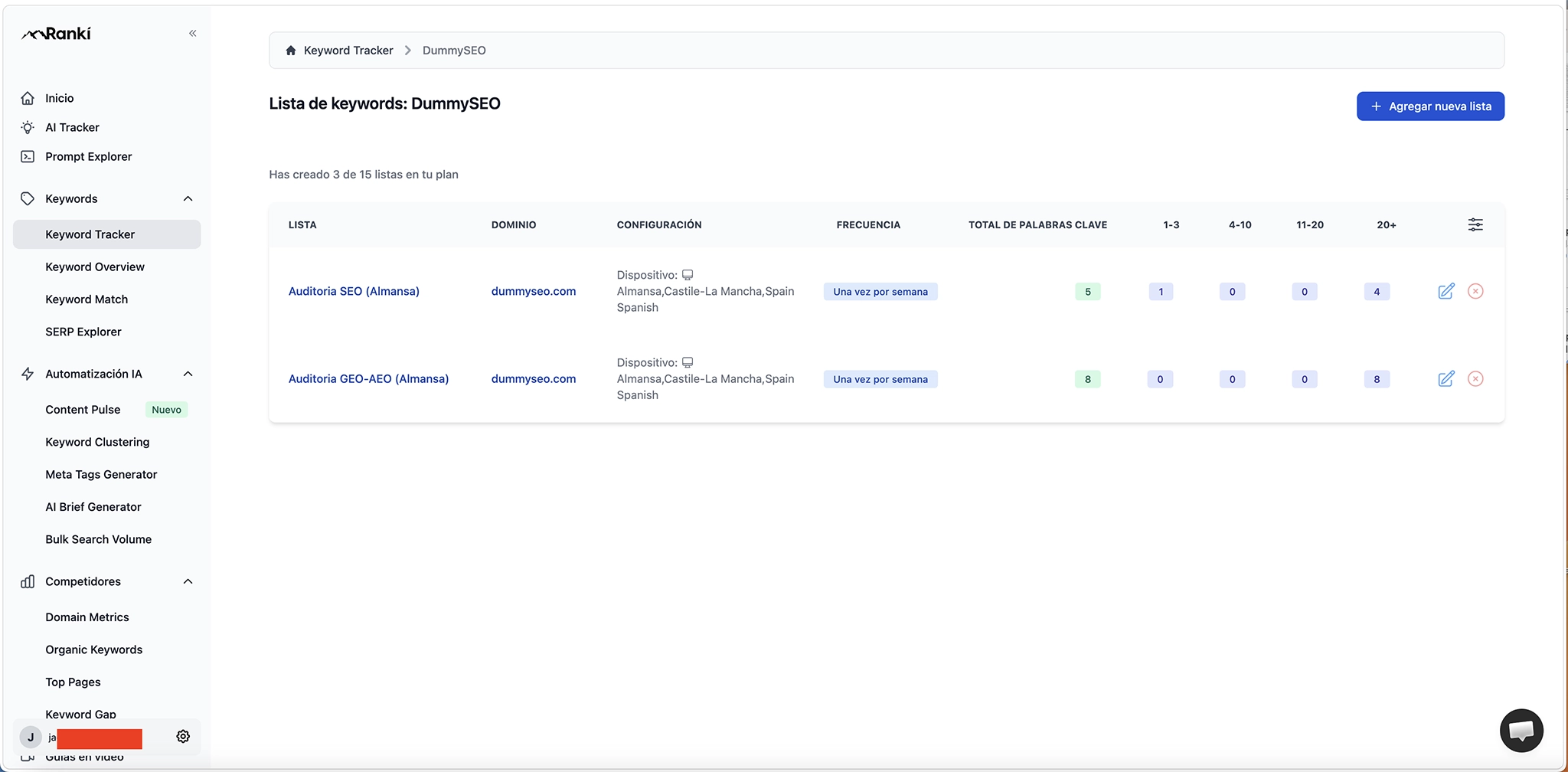Click the Competidores bar chart icon

click(28, 581)
